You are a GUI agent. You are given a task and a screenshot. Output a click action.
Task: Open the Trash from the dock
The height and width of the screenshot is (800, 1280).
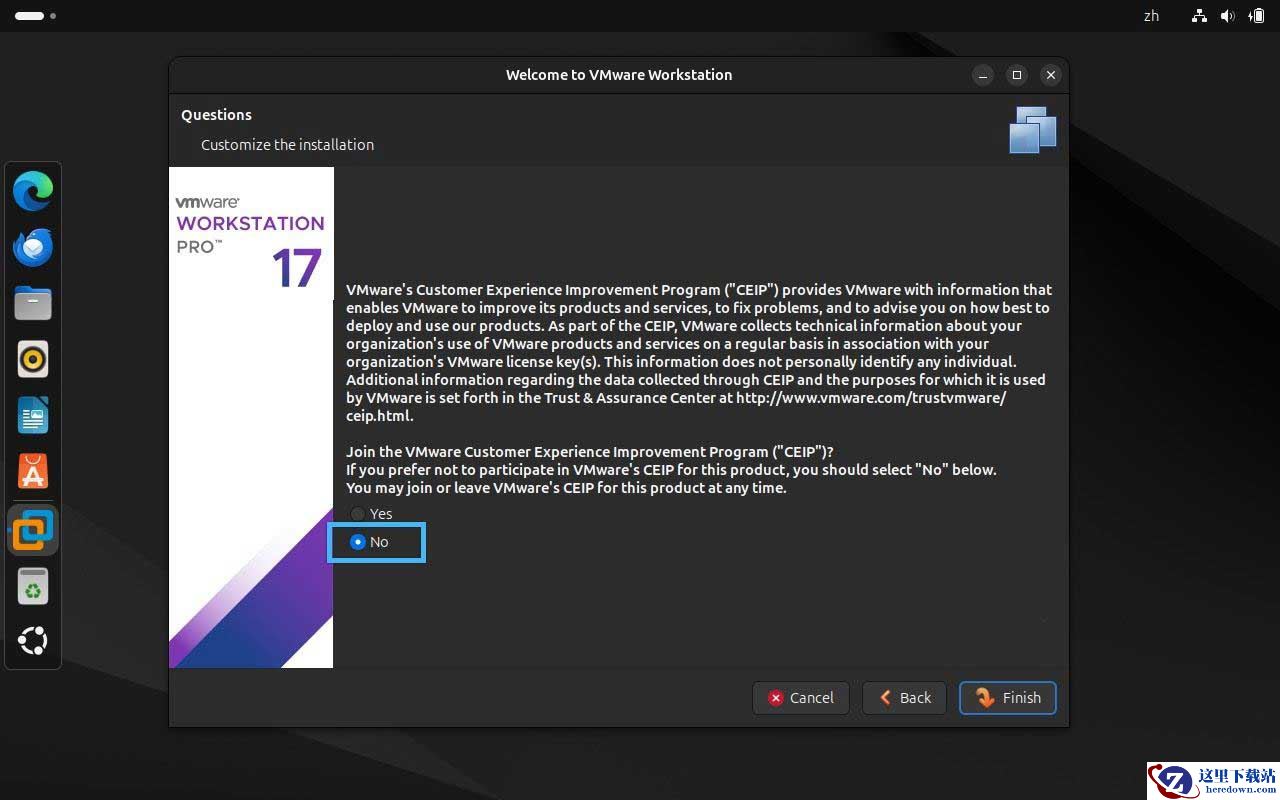coord(33,586)
